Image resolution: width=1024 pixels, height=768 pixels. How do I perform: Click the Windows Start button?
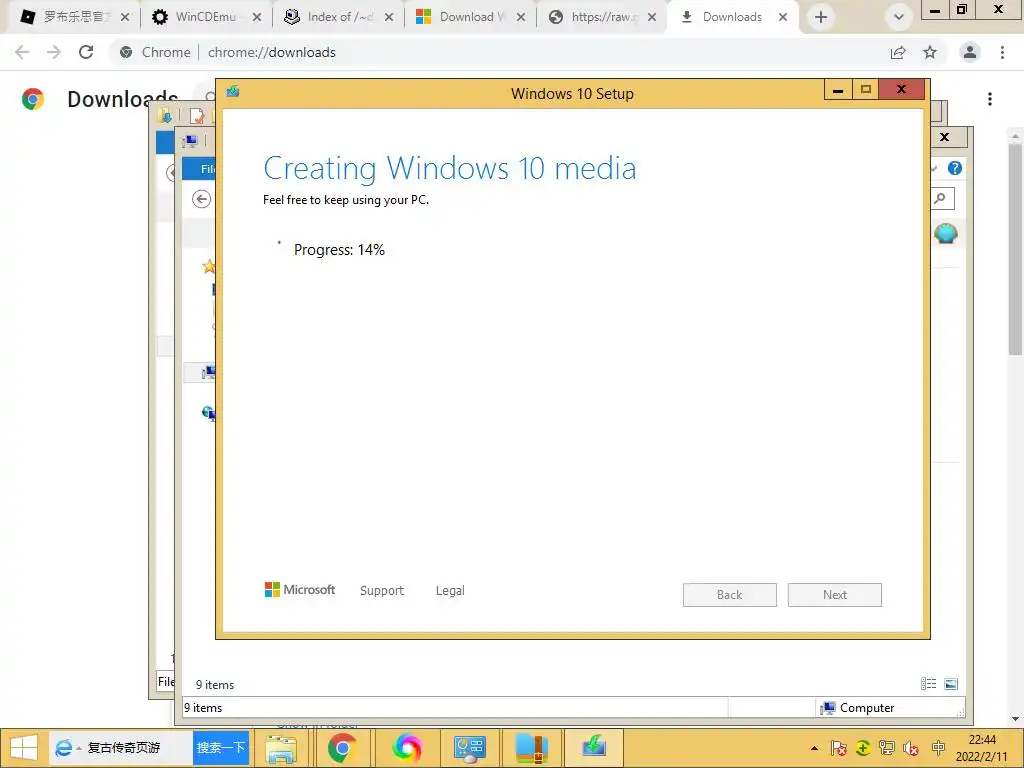[24, 748]
